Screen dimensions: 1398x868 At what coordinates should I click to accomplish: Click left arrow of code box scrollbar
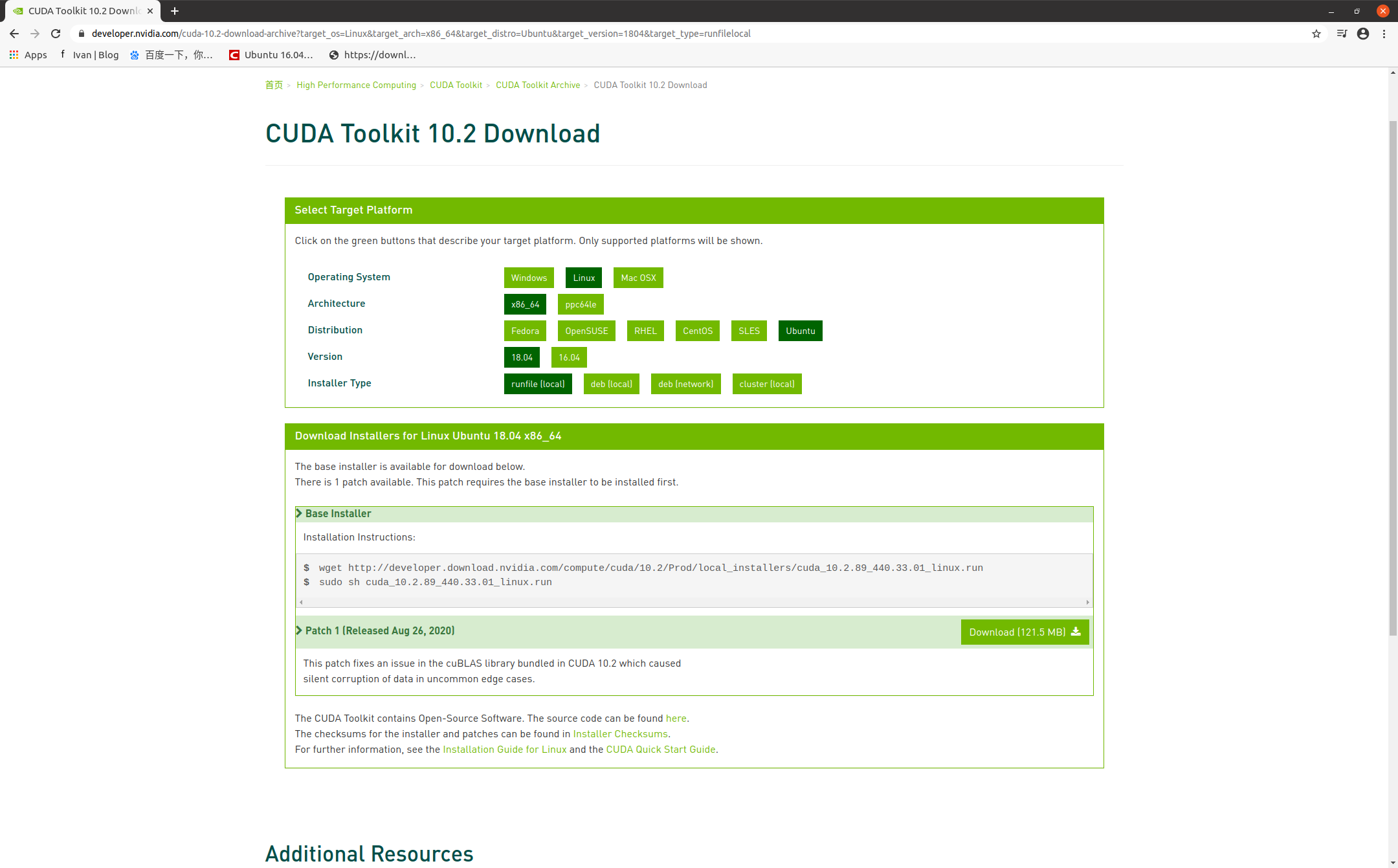pos(301,602)
